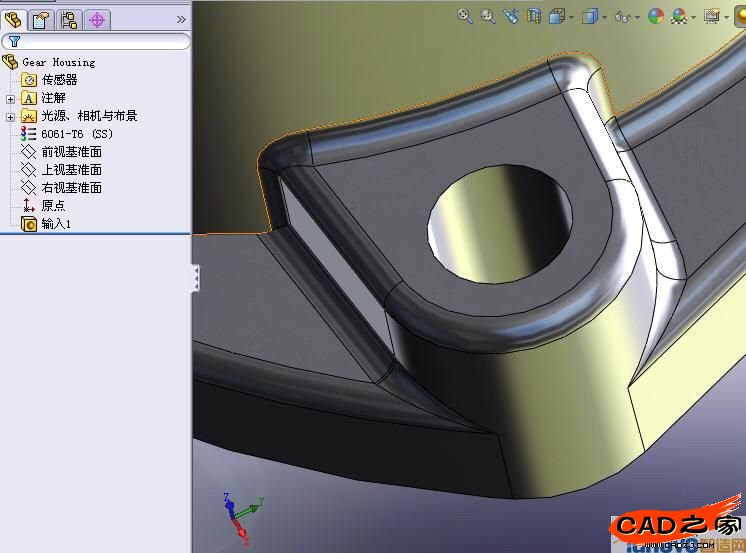Select the 前视基准面 plane in the tree
The image size is (746, 553).
[x=70, y=152]
